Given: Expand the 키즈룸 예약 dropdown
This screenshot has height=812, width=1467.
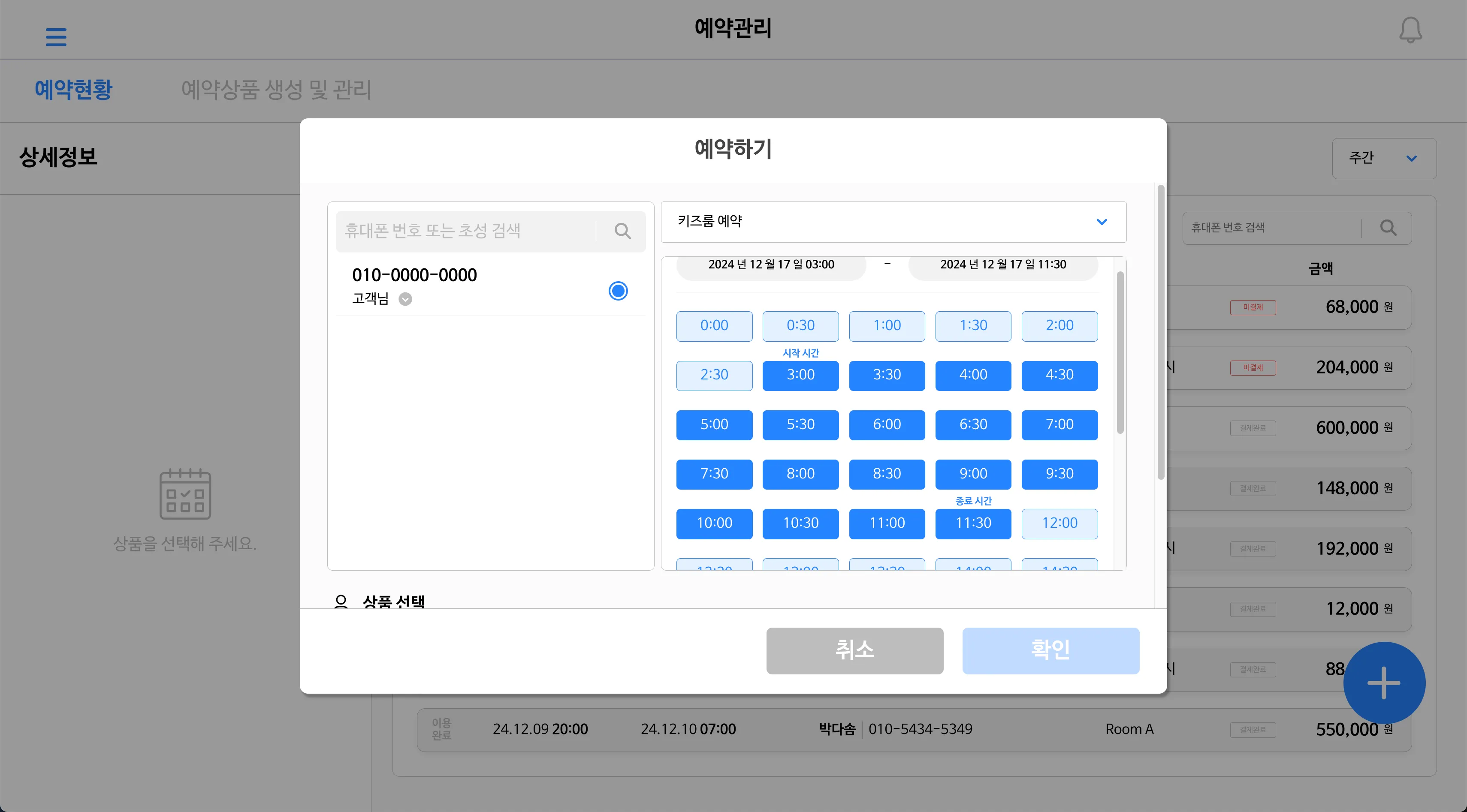Looking at the screenshot, I should click(893, 222).
